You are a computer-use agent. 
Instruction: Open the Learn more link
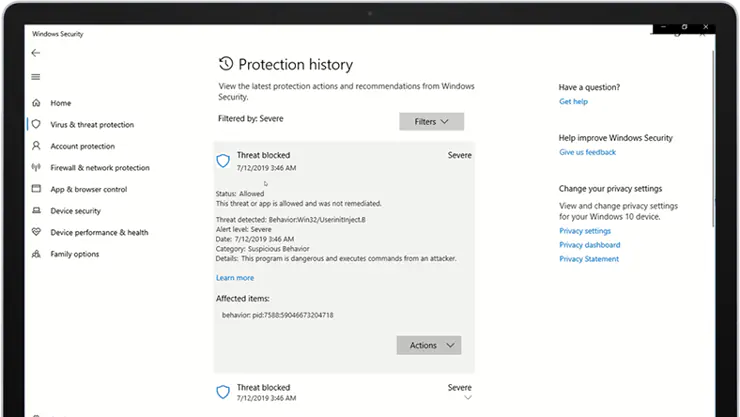(x=235, y=278)
